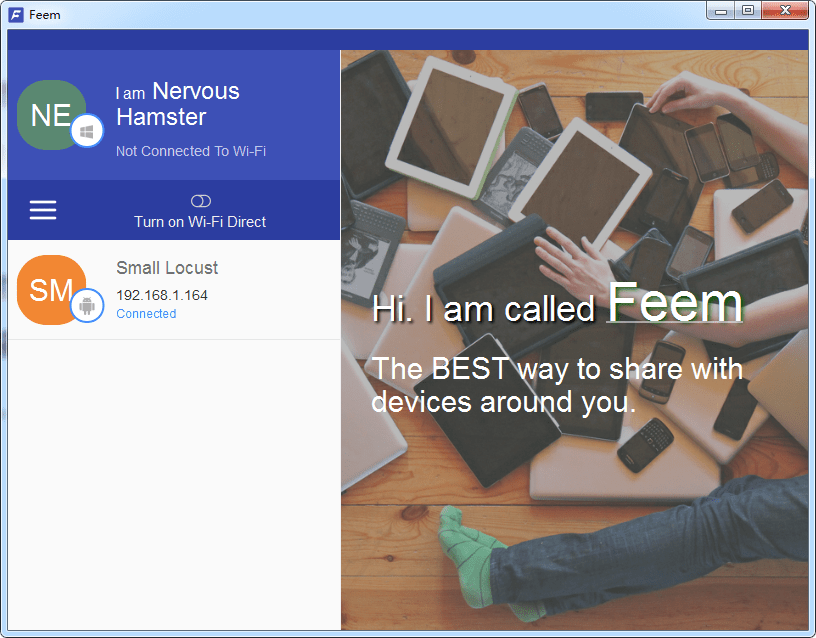Click the large Feem heading link

(x=675, y=302)
